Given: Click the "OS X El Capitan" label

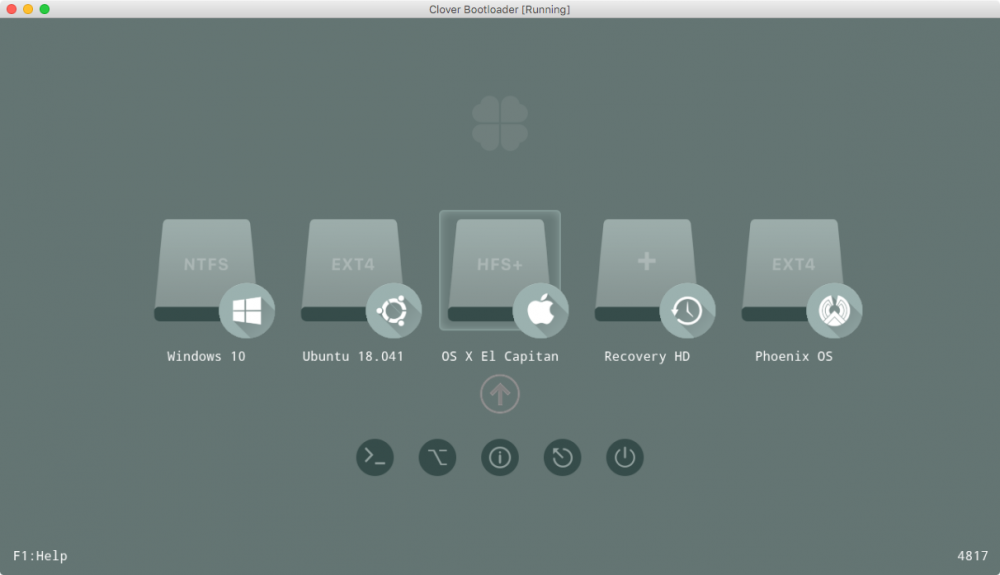Looking at the screenshot, I should 500,356.
